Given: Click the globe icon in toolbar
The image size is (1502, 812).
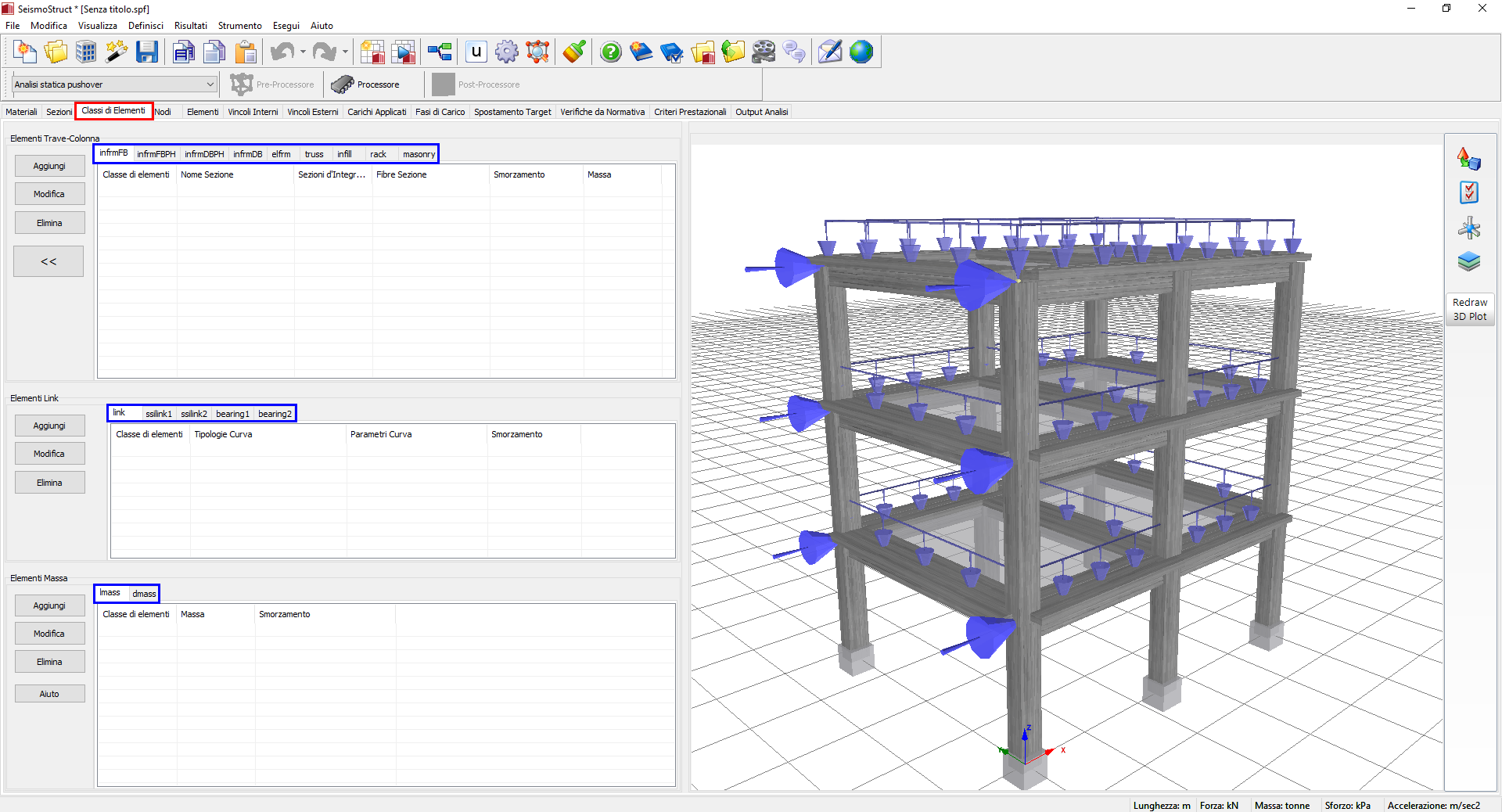Looking at the screenshot, I should click(x=861, y=52).
